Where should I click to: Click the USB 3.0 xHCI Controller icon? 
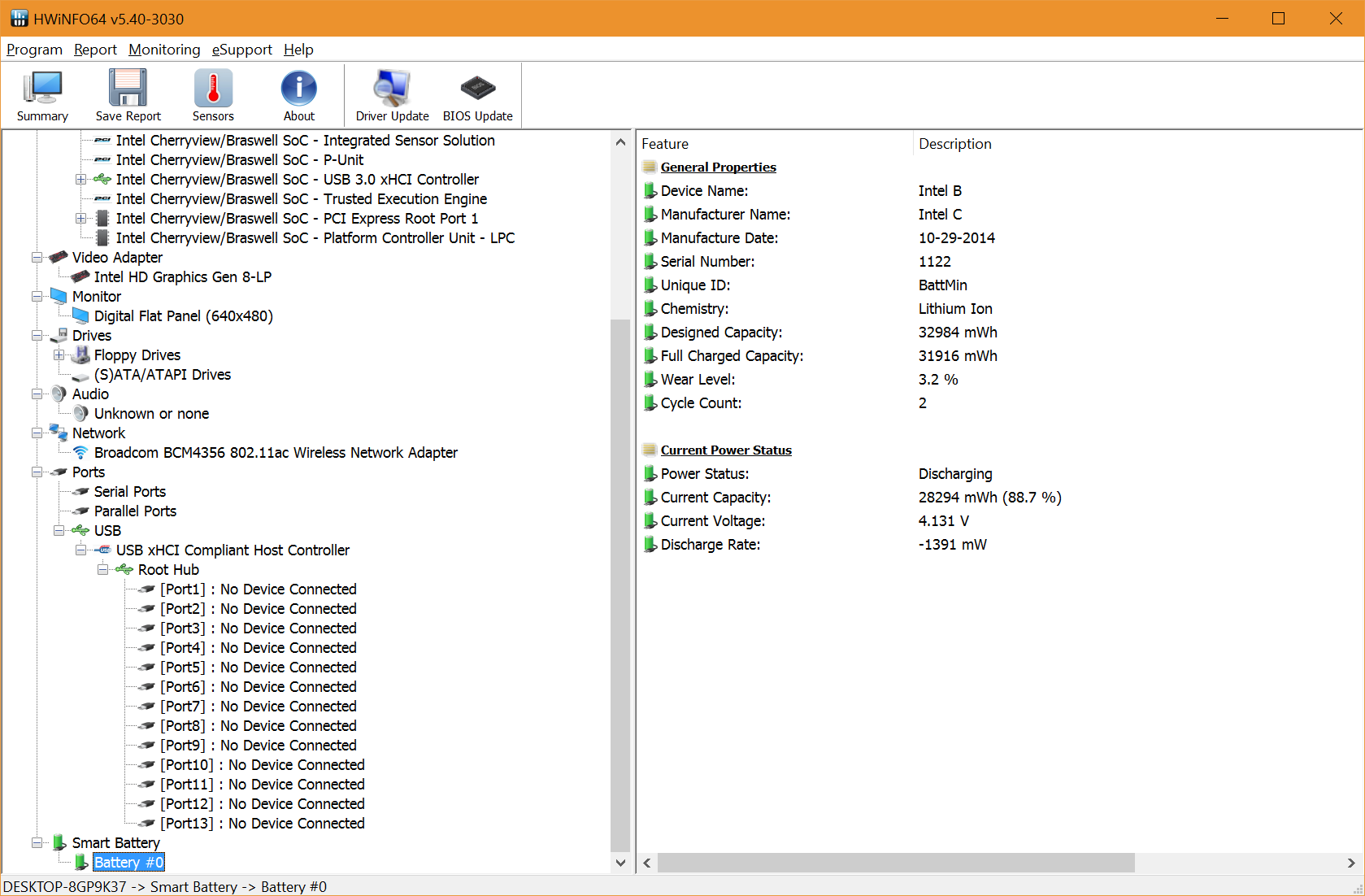[102, 179]
